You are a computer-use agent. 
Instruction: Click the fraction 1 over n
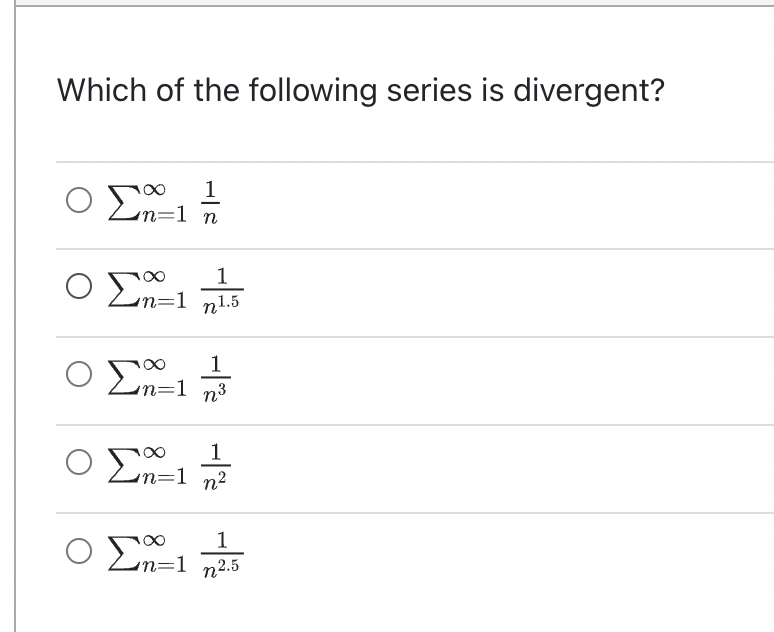pyautogui.click(x=211, y=202)
